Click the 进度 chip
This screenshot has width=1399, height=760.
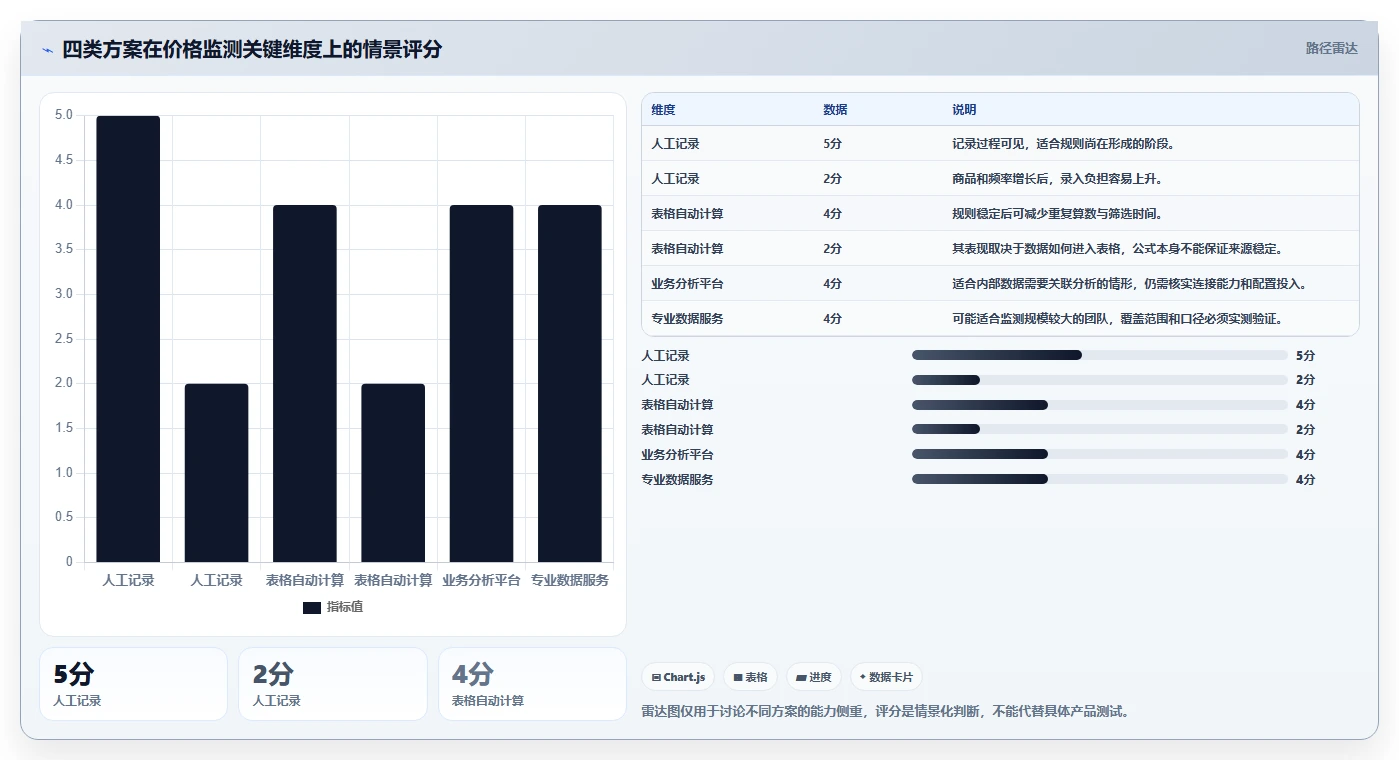(x=814, y=677)
